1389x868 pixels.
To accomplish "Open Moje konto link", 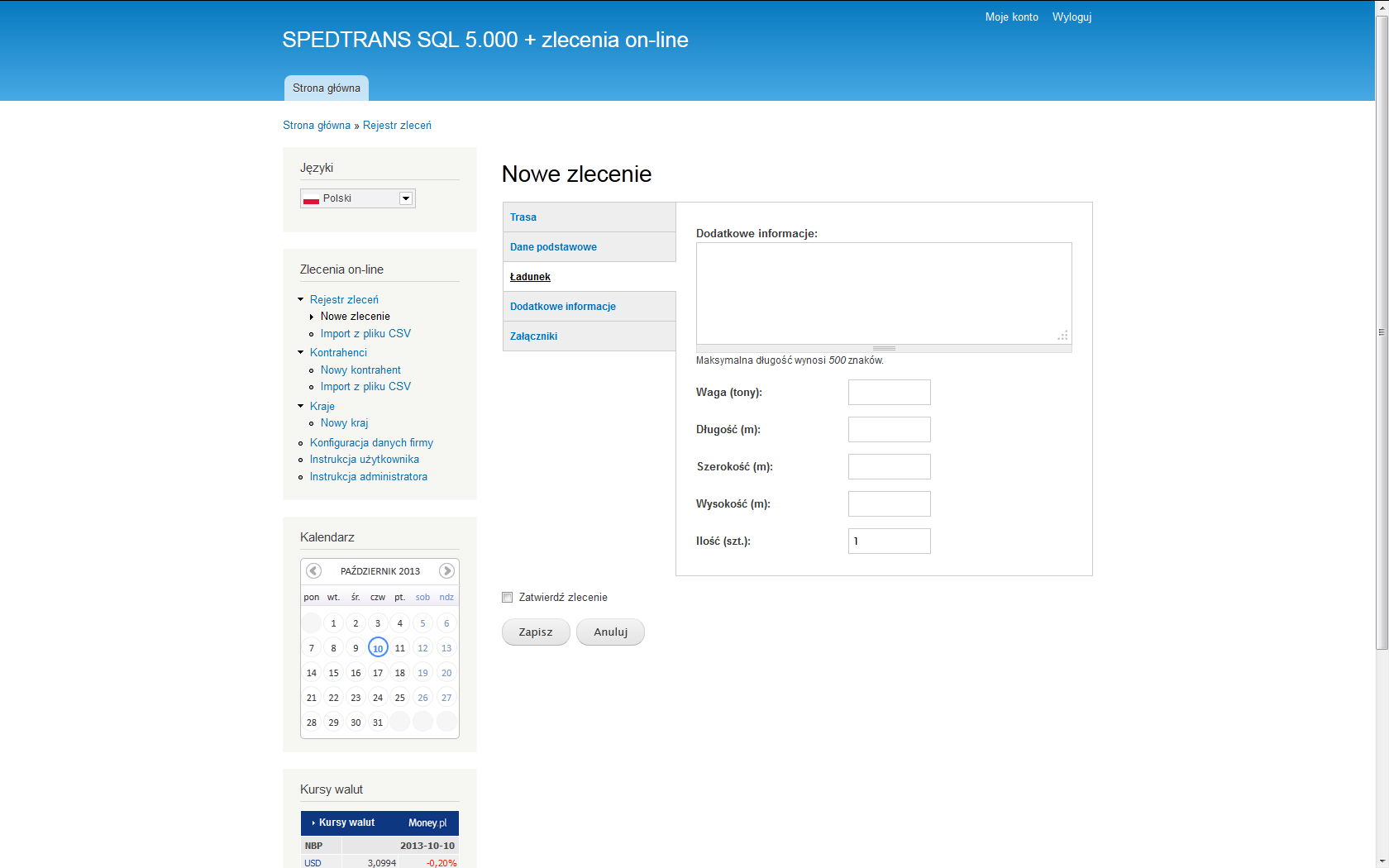I will pos(1012,17).
